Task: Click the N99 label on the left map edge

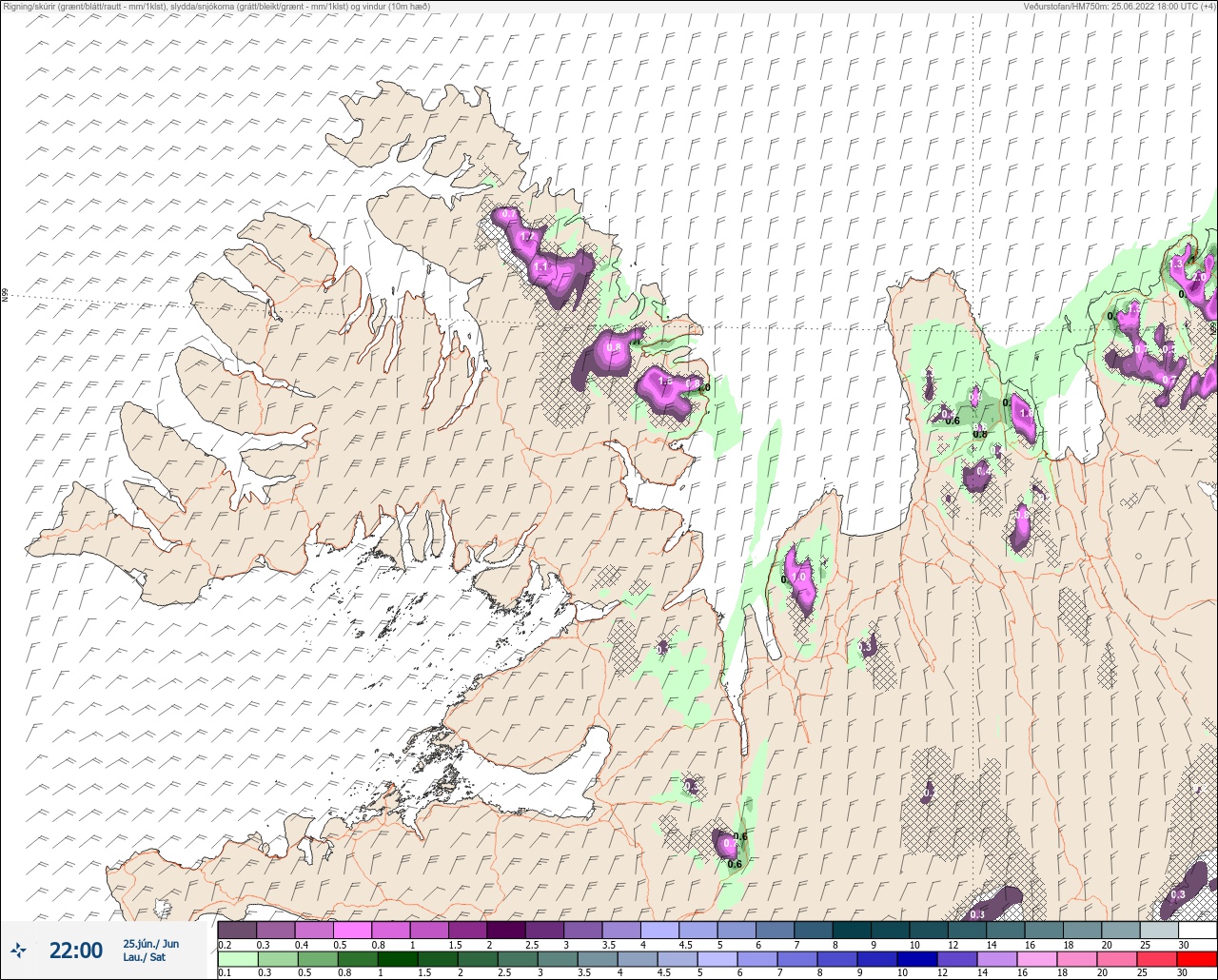Action: point(5,296)
